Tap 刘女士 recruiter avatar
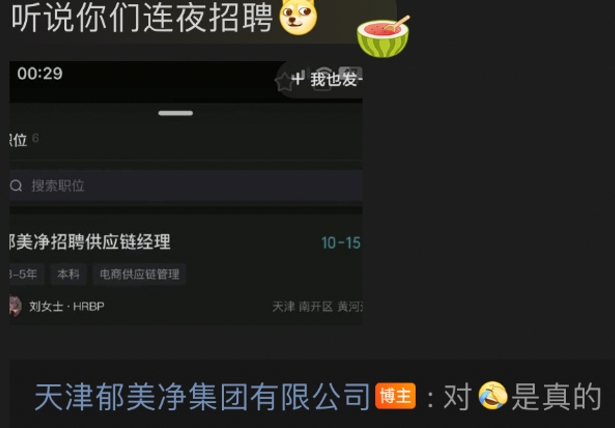 [15, 306]
